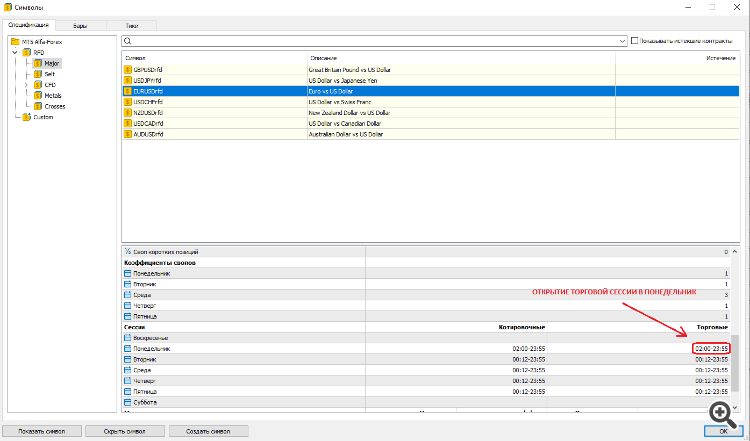
Task: Open the search box dropdown arrow
Action: click(622, 41)
